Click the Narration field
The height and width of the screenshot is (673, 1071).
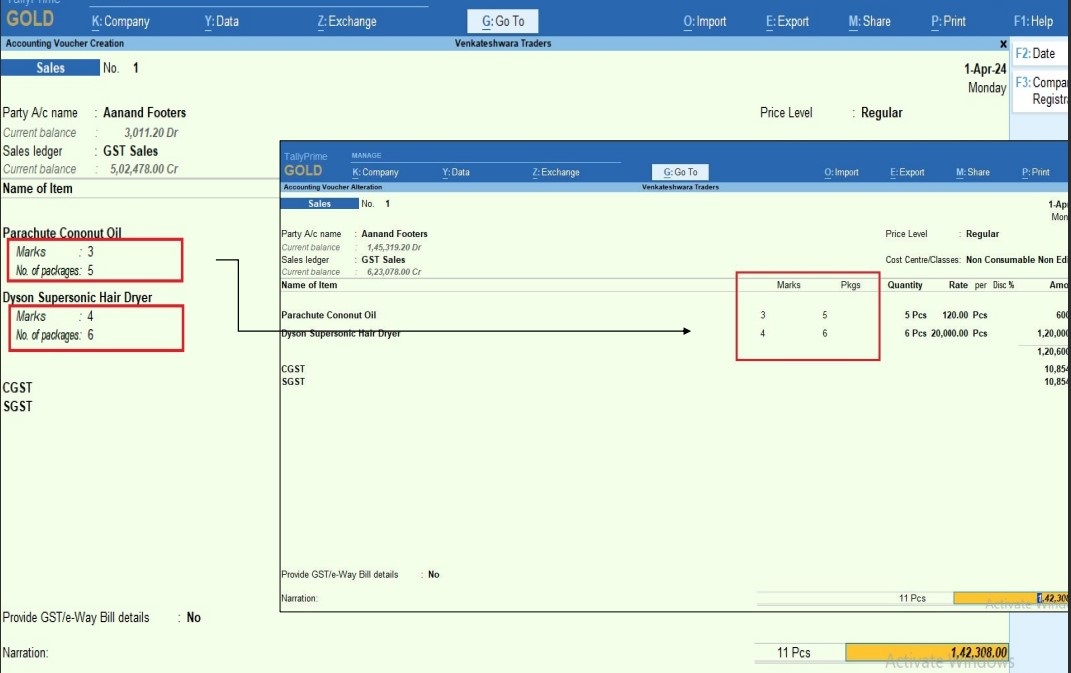click(x=300, y=653)
